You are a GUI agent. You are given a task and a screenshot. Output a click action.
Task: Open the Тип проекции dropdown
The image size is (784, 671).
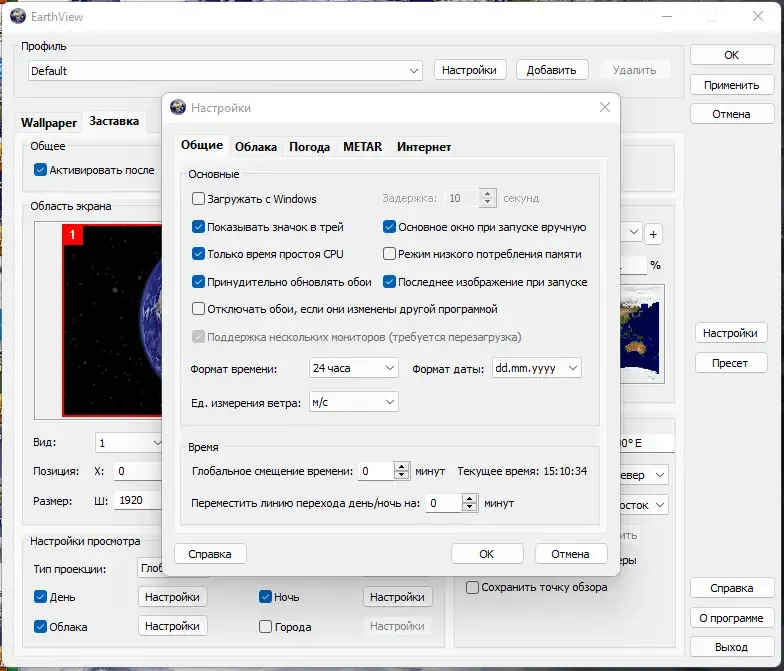150,568
